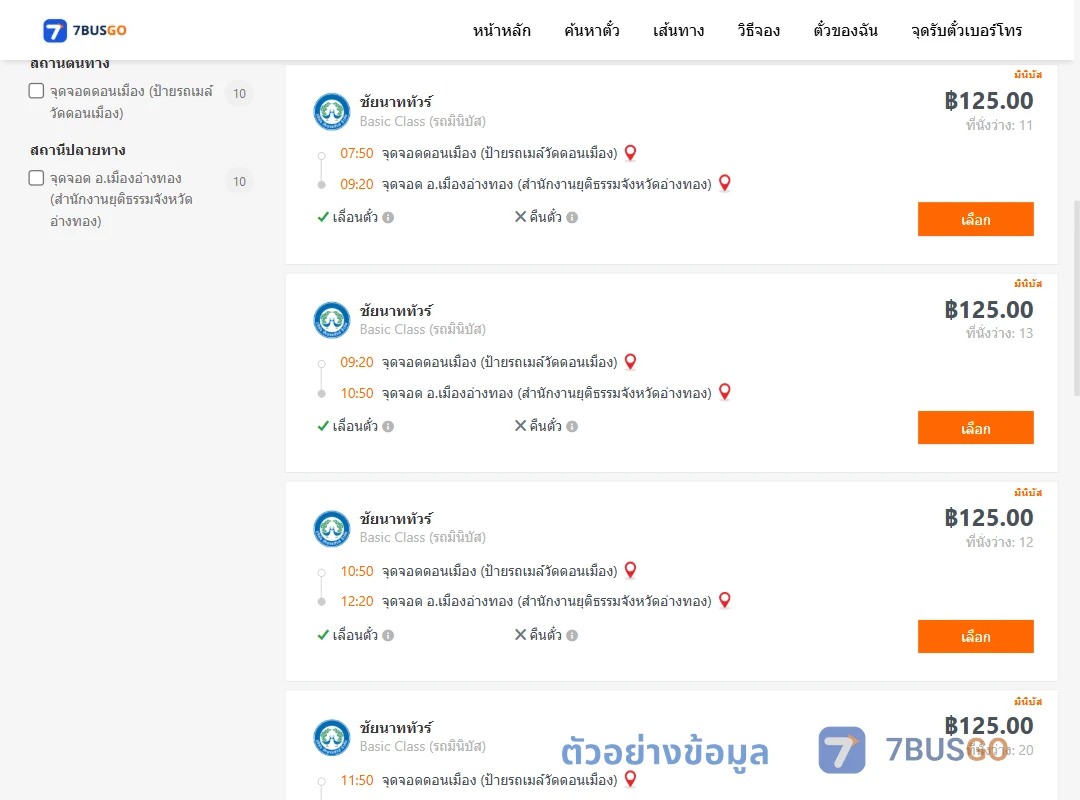Viewport: 1080px width, 800px height.
Task: Click เลือก button for the 10:50 departure
Action: (x=975, y=637)
